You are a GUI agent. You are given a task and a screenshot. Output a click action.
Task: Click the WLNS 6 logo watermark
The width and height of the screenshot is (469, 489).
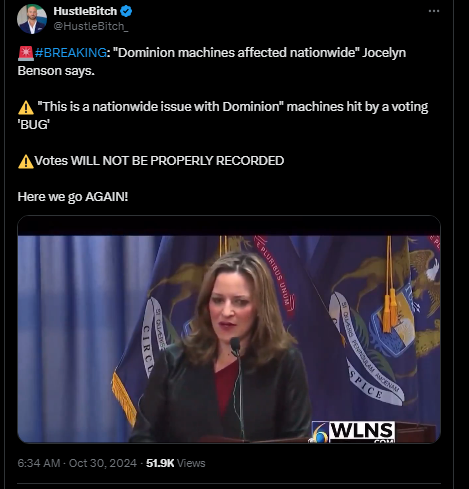[x=353, y=432]
